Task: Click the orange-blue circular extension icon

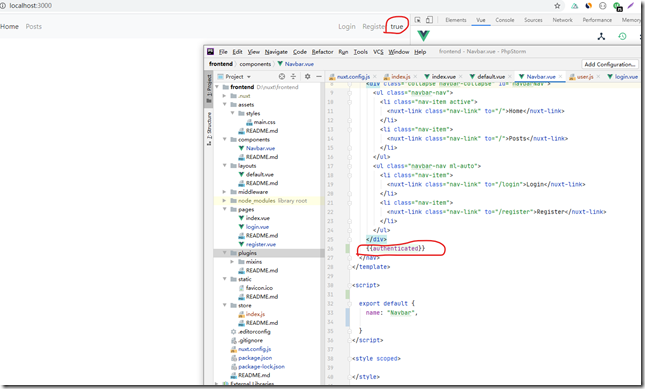Action: (x=589, y=6)
